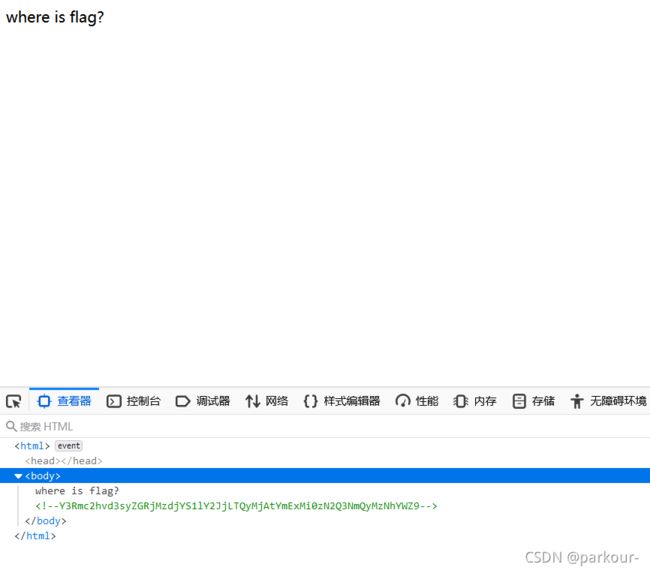Image resolution: width=650 pixels, height=573 pixels.
Task: Open the 调试器 debugger tab
Action: (203, 401)
